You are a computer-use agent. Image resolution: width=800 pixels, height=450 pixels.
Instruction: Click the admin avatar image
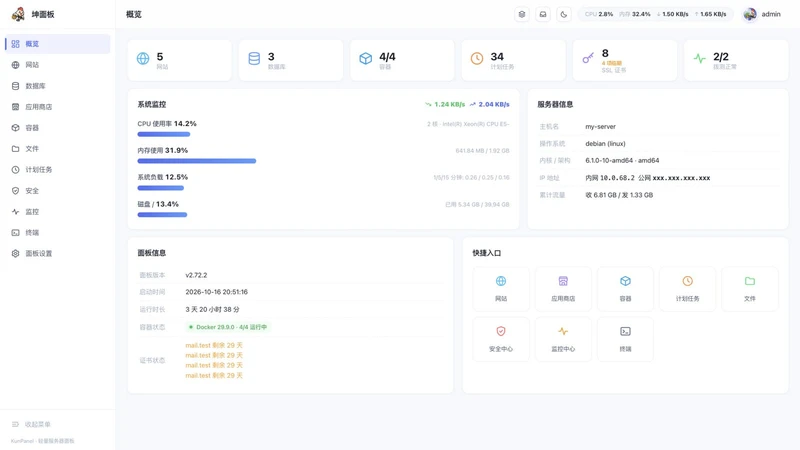(x=749, y=14)
